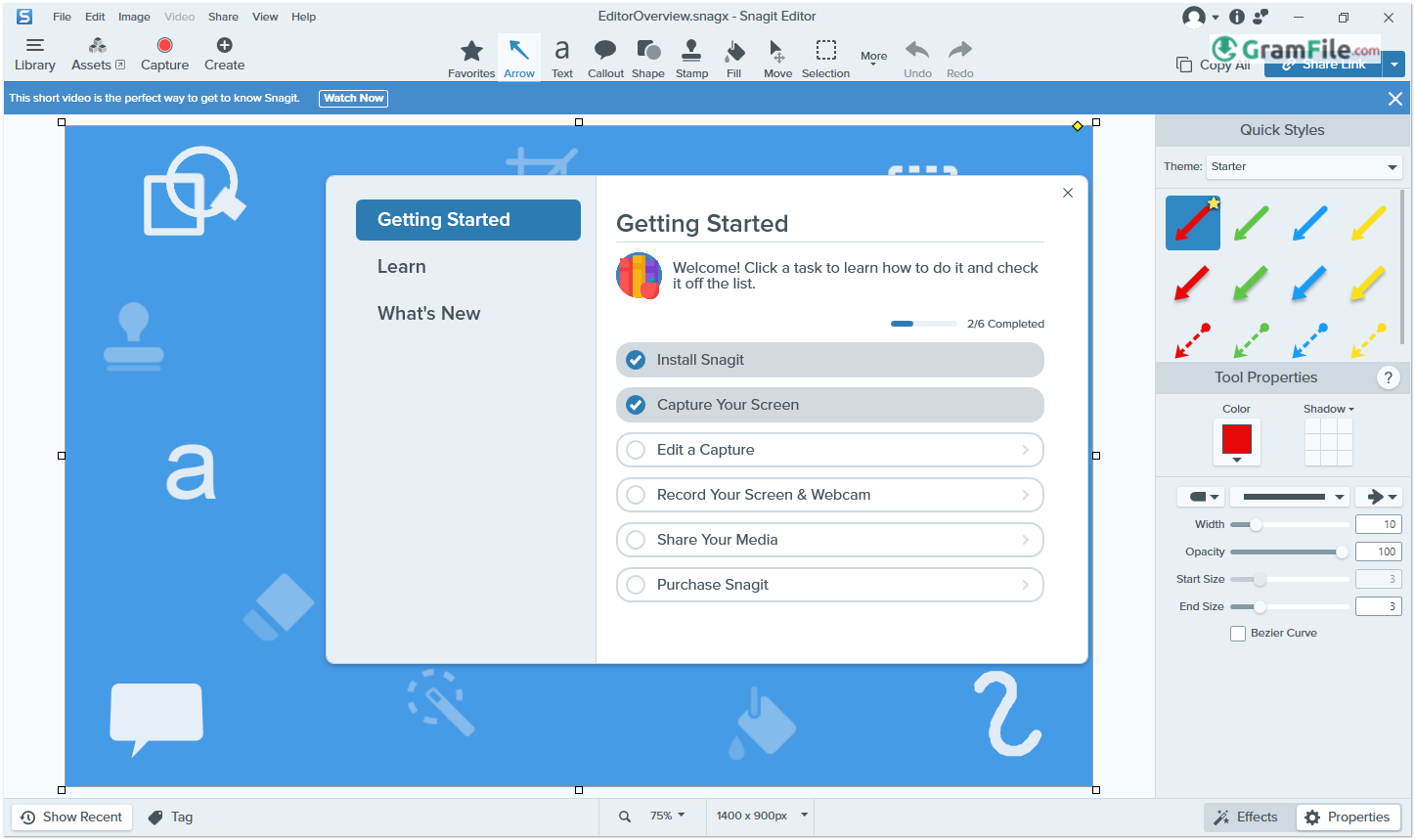Open the arrow start style dropdown
Image resolution: width=1415 pixels, height=840 pixels.
coord(1201,497)
